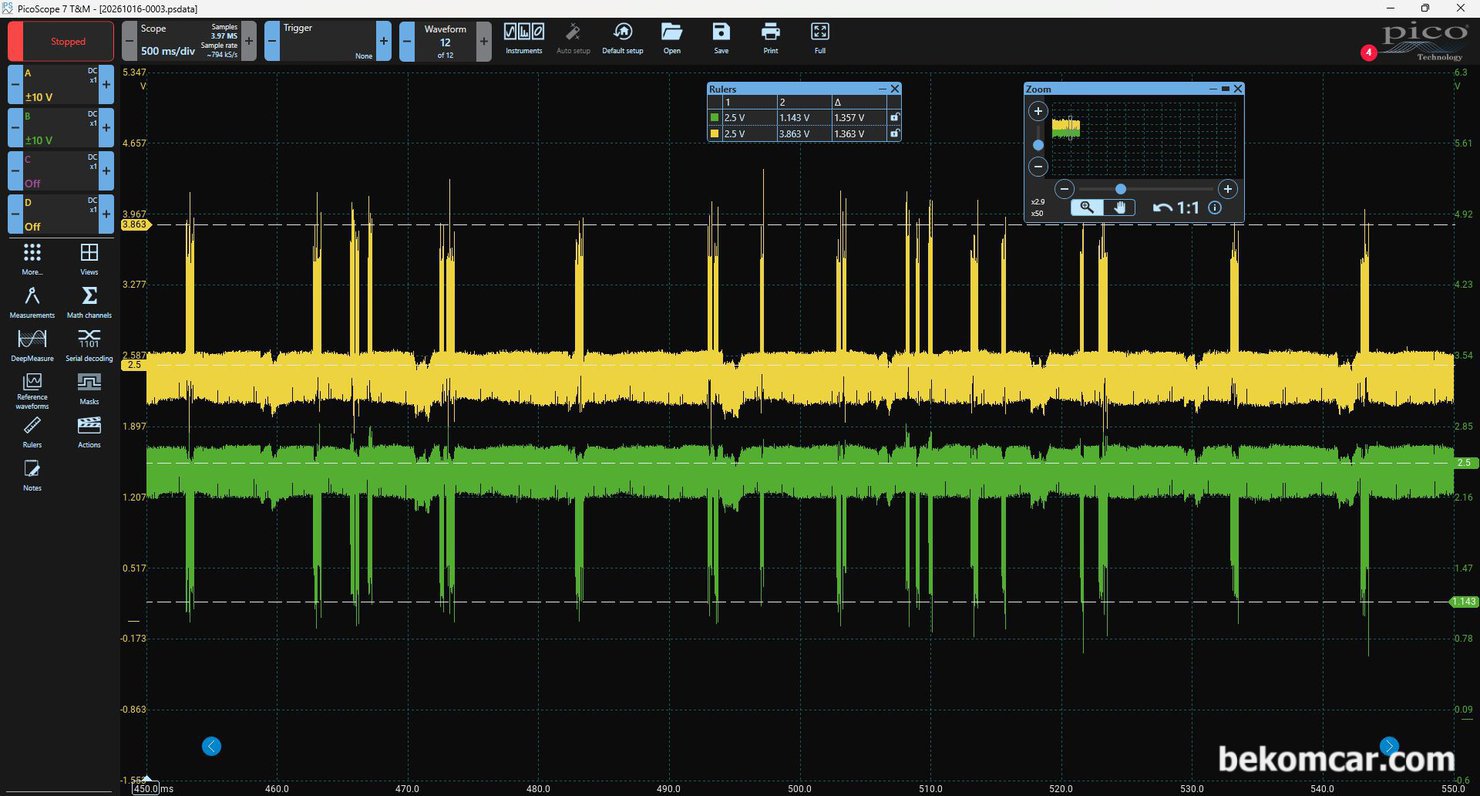Open the Actions tool
The image size is (1480, 796).
pyautogui.click(x=89, y=432)
